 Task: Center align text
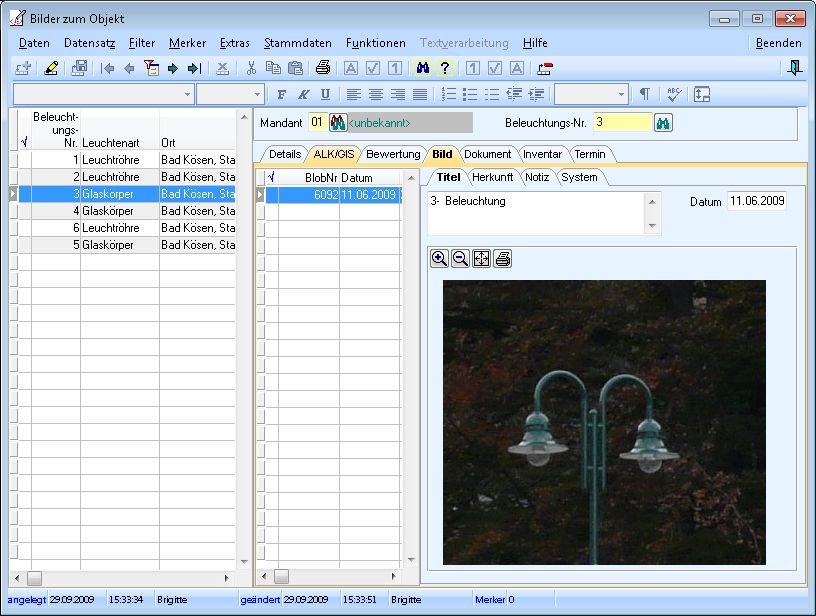[x=376, y=94]
